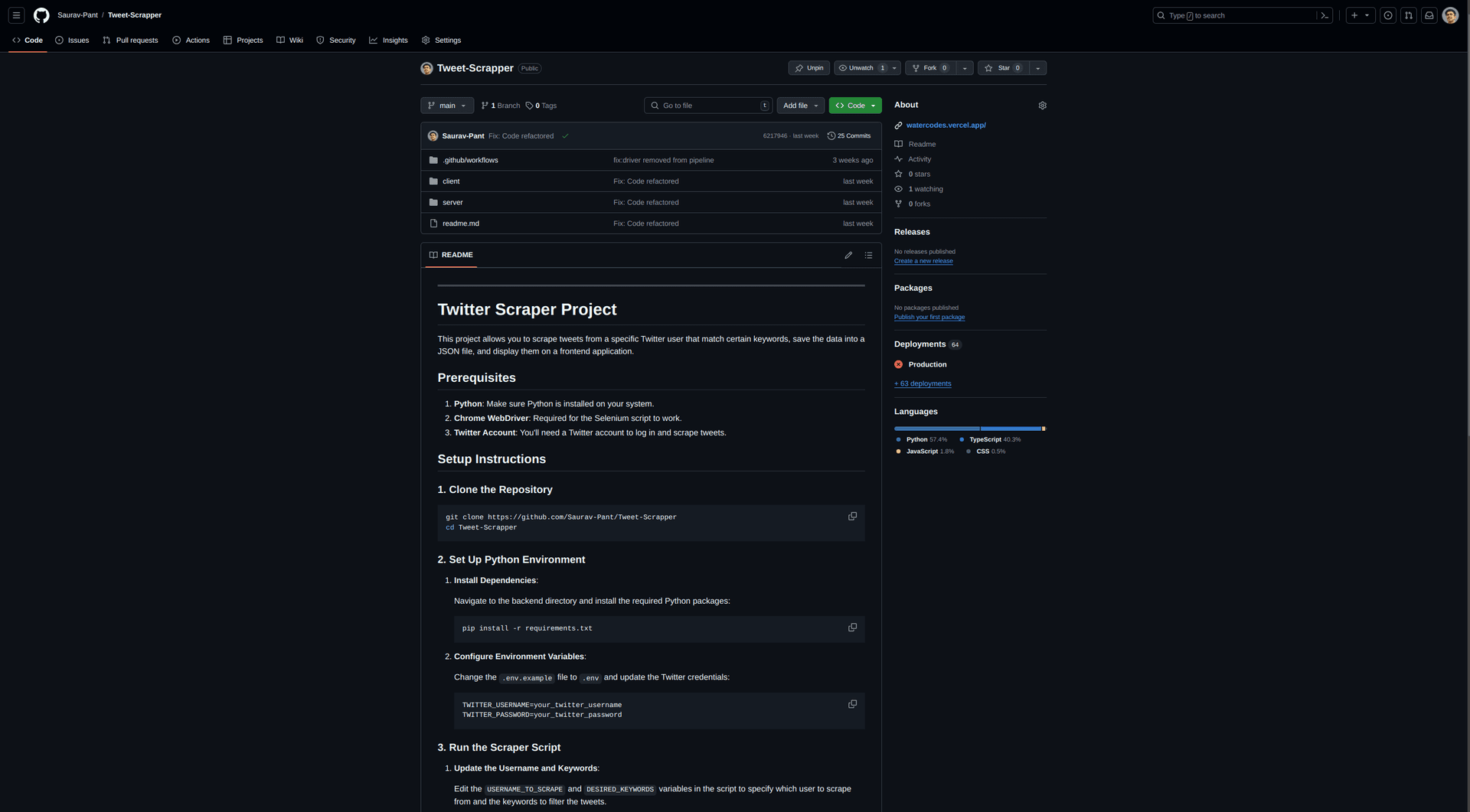1470x812 pixels.
Task: Open the main branch selector dropdown
Action: point(447,106)
